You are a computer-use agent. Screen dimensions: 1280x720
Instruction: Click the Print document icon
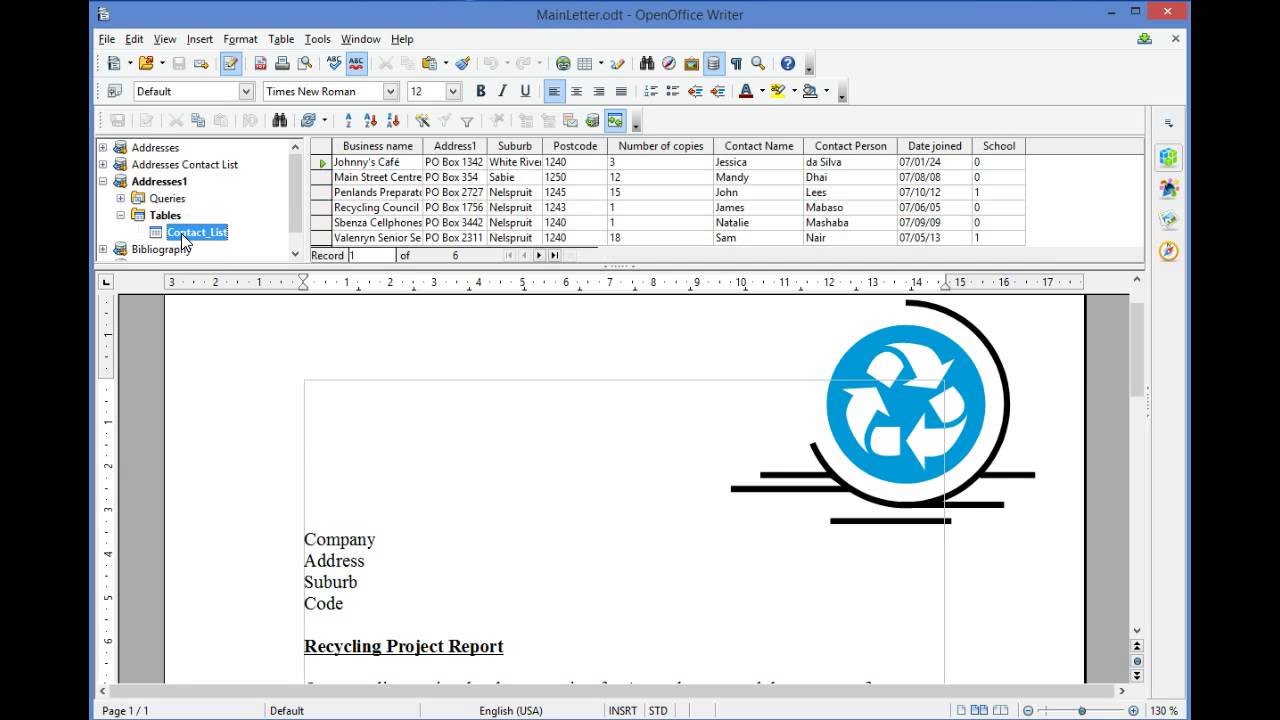282,63
